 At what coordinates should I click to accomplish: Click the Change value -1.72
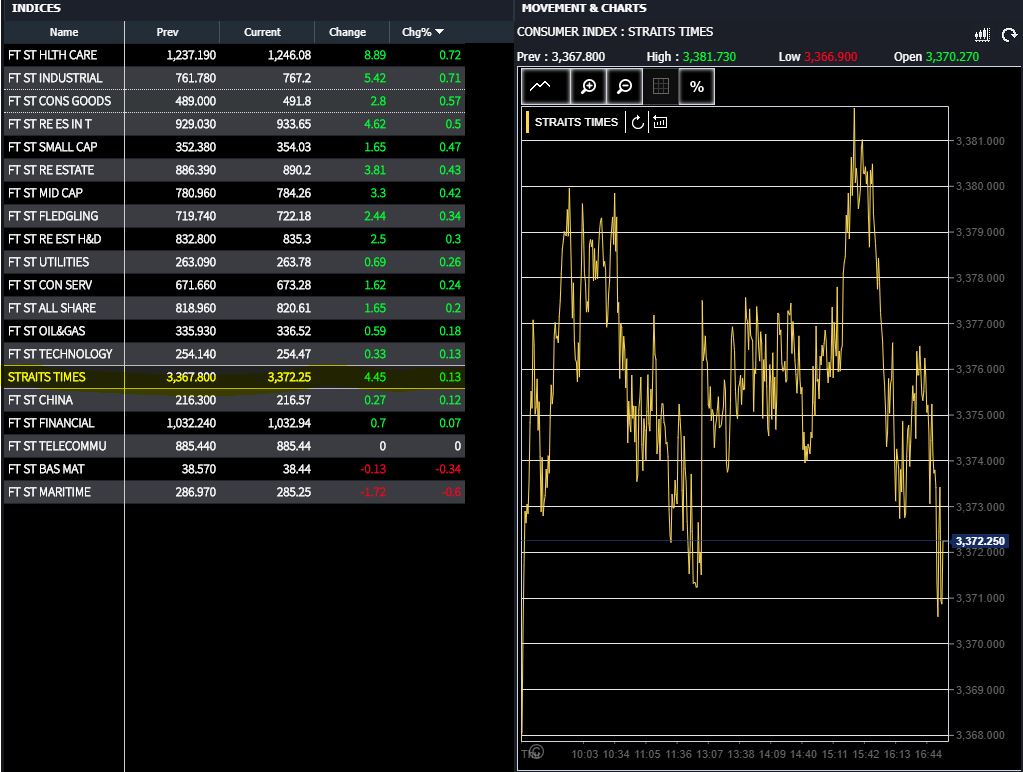(373, 492)
